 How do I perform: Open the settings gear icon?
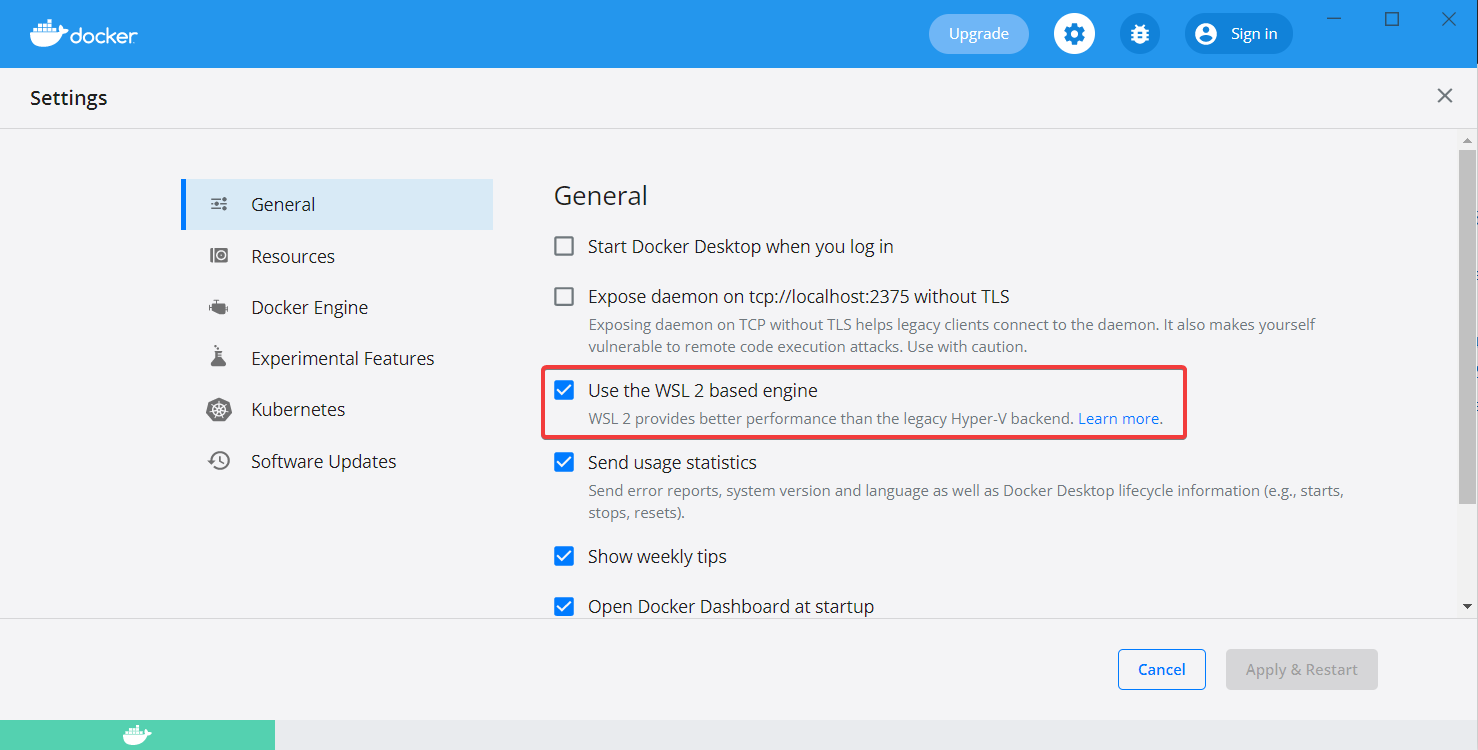[1074, 33]
